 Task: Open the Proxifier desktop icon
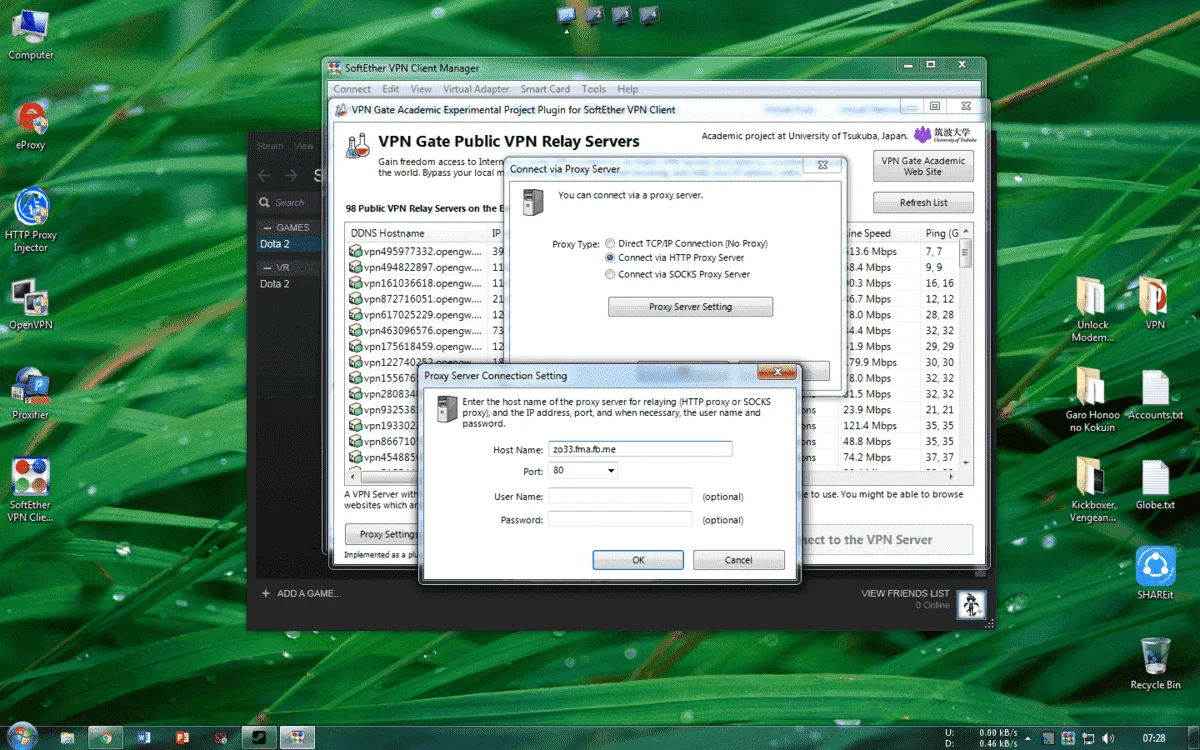point(30,394)
